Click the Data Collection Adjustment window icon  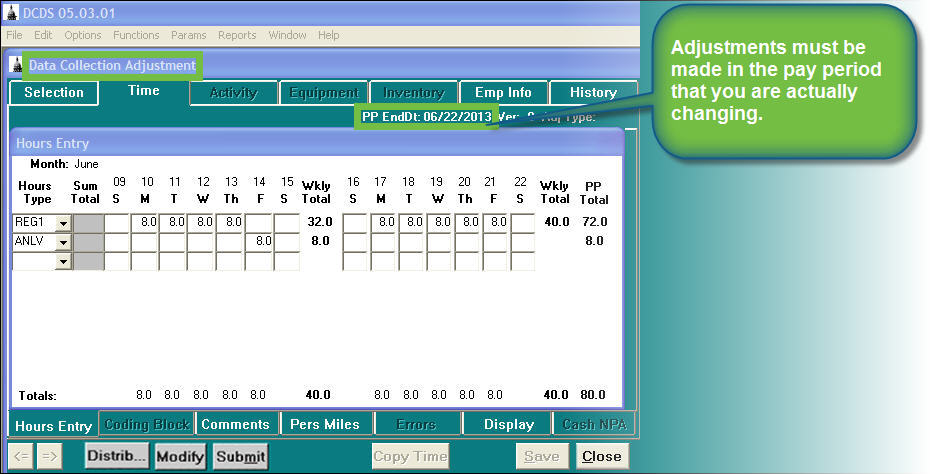click(17, 65)
